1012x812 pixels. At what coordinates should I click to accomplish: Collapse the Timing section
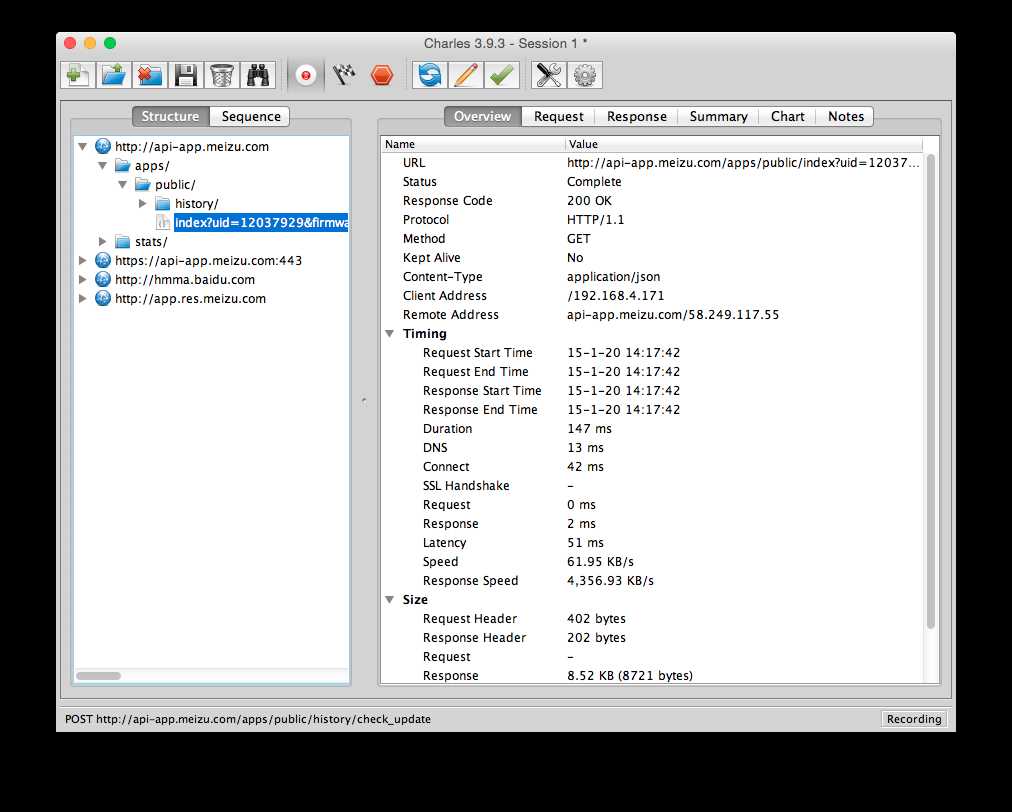pyautogui.click(x=390, y=334)
